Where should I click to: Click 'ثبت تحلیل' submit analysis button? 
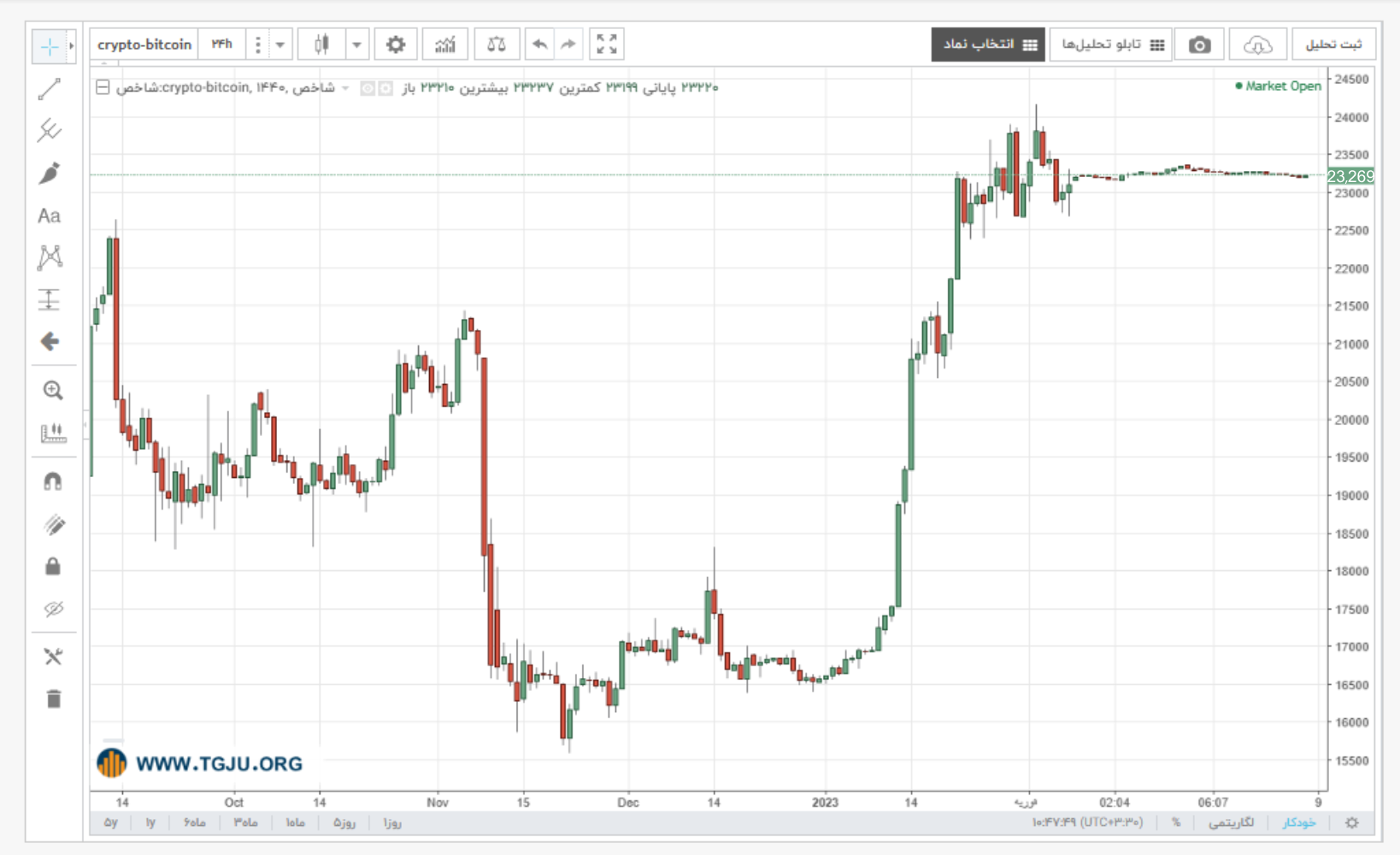(1333, 44)
